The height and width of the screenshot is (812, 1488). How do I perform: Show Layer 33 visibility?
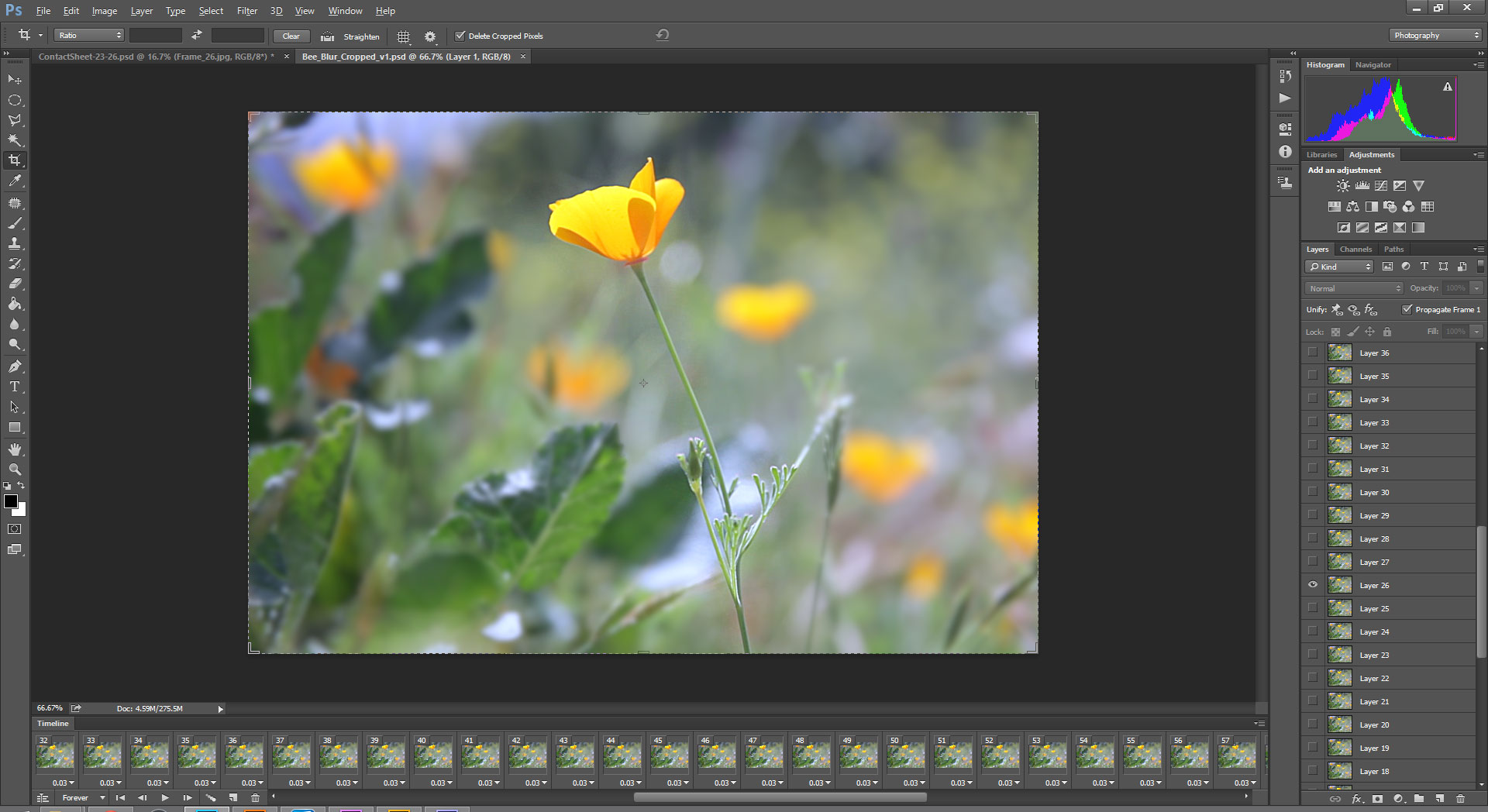(x=1313, y=422)
